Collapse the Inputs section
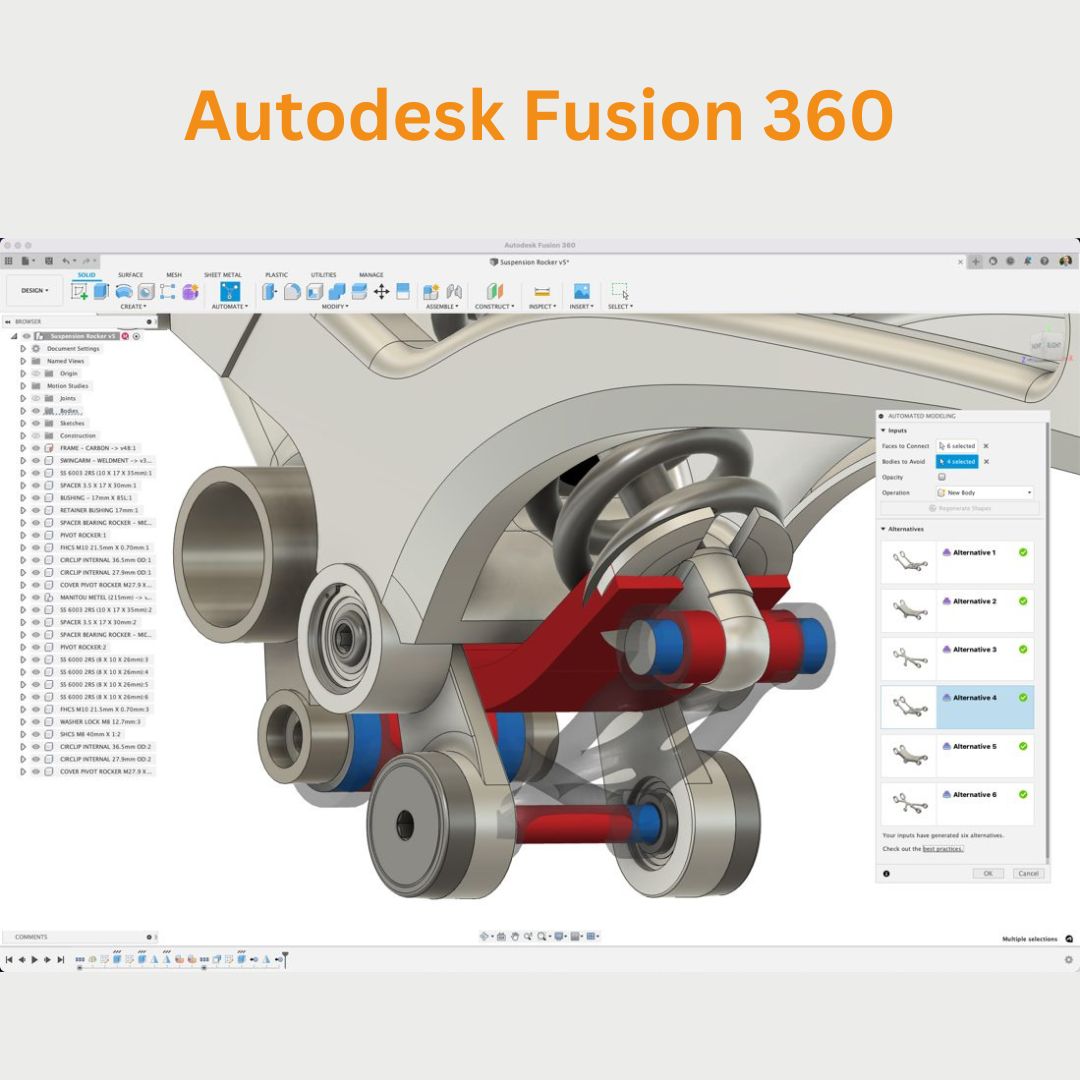This screenshot has height=1080, width=1080. tap(883, 430)
